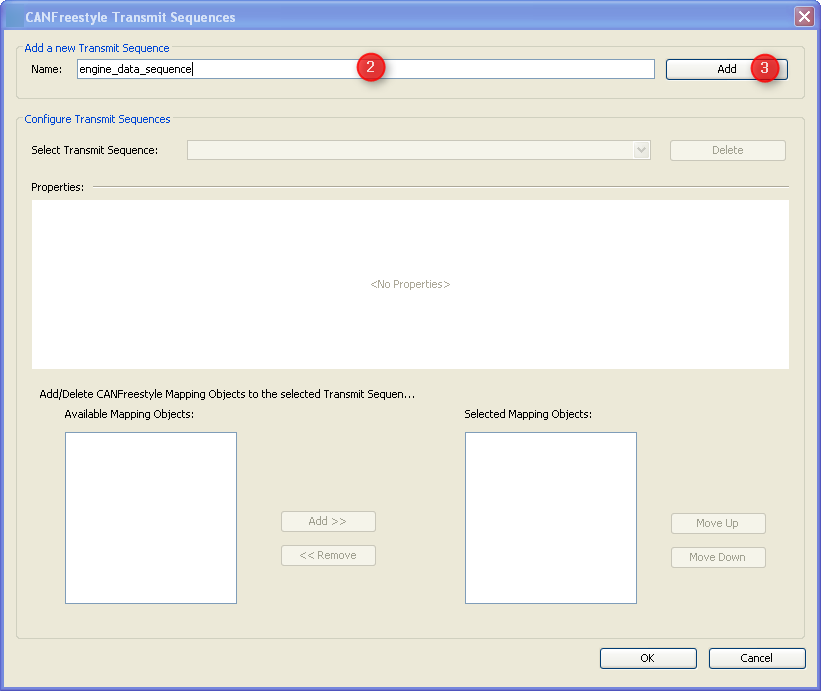Confirm the dialog with OK
Viewport: 821px width, 691px height.
click(x=648, y=658)
